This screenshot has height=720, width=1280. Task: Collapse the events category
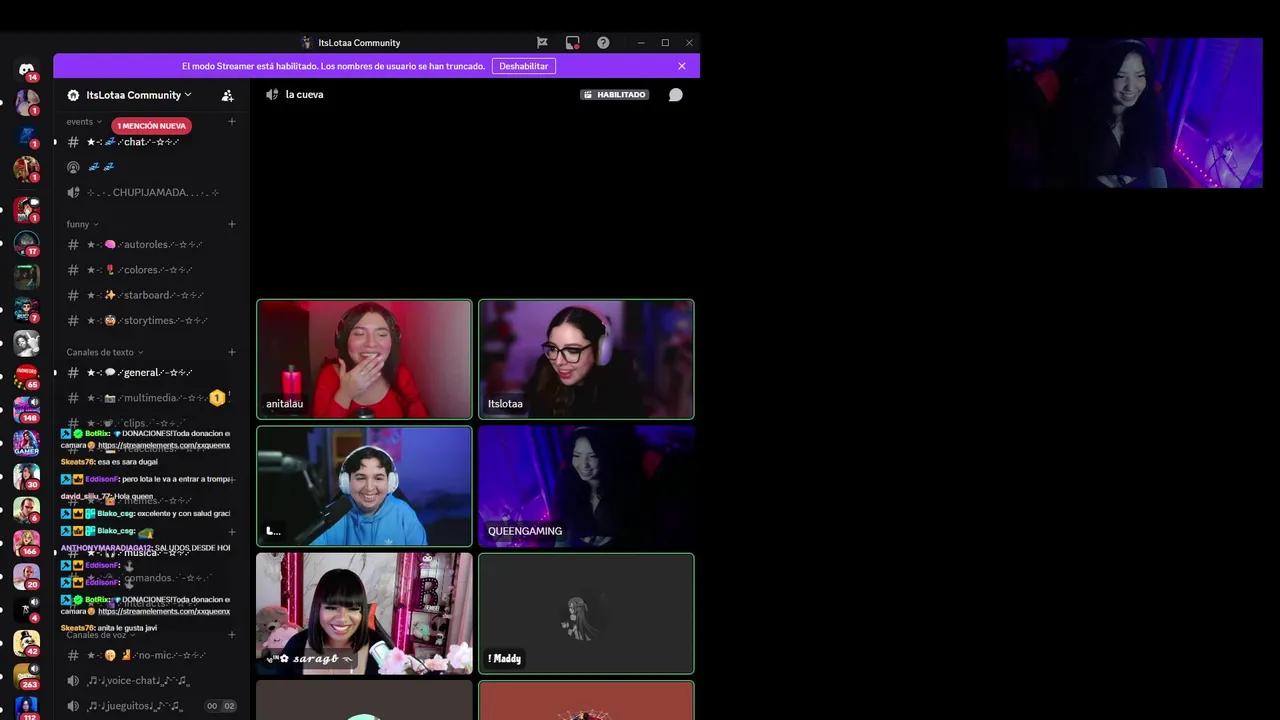pos(84,121)
